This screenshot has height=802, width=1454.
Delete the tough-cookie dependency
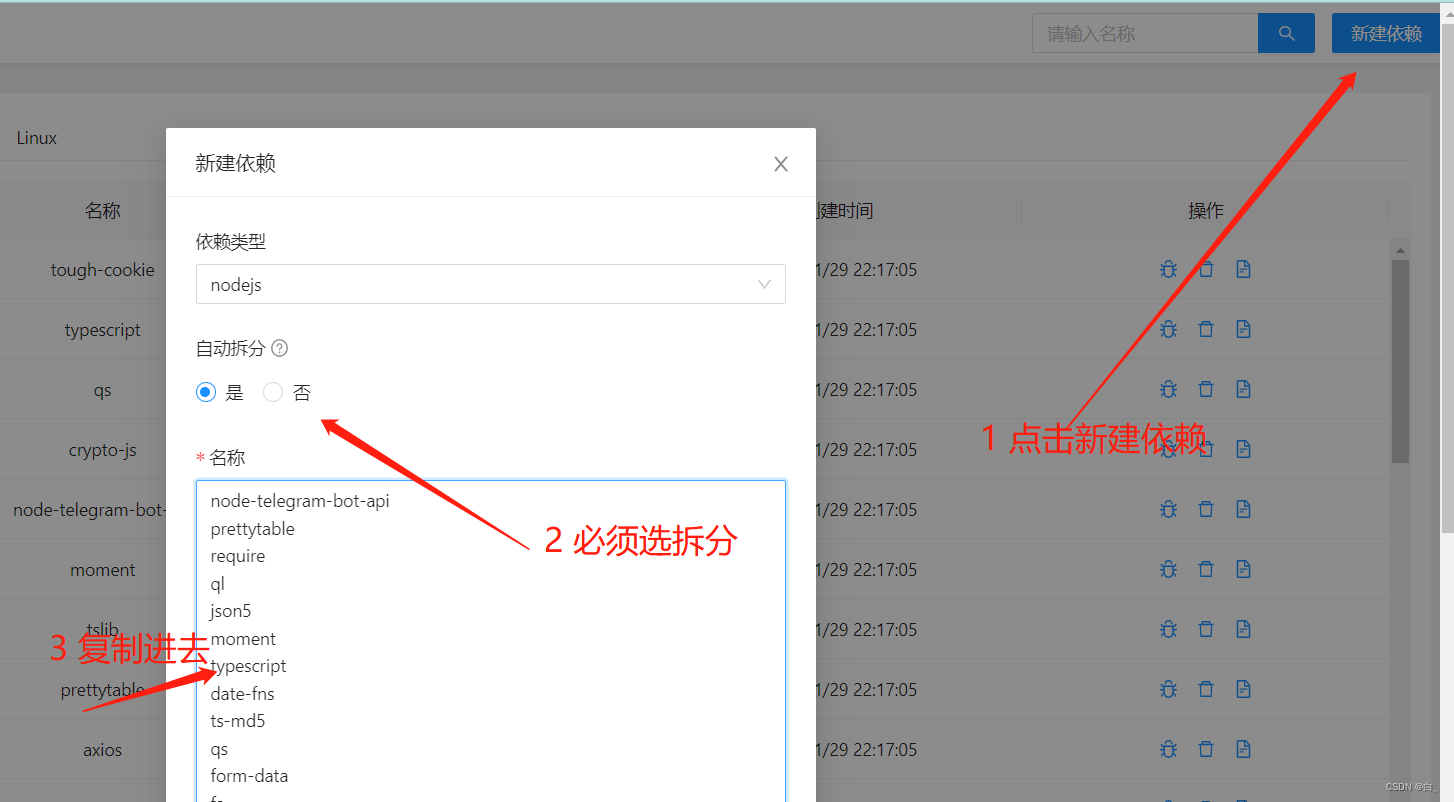(1206, 269)
